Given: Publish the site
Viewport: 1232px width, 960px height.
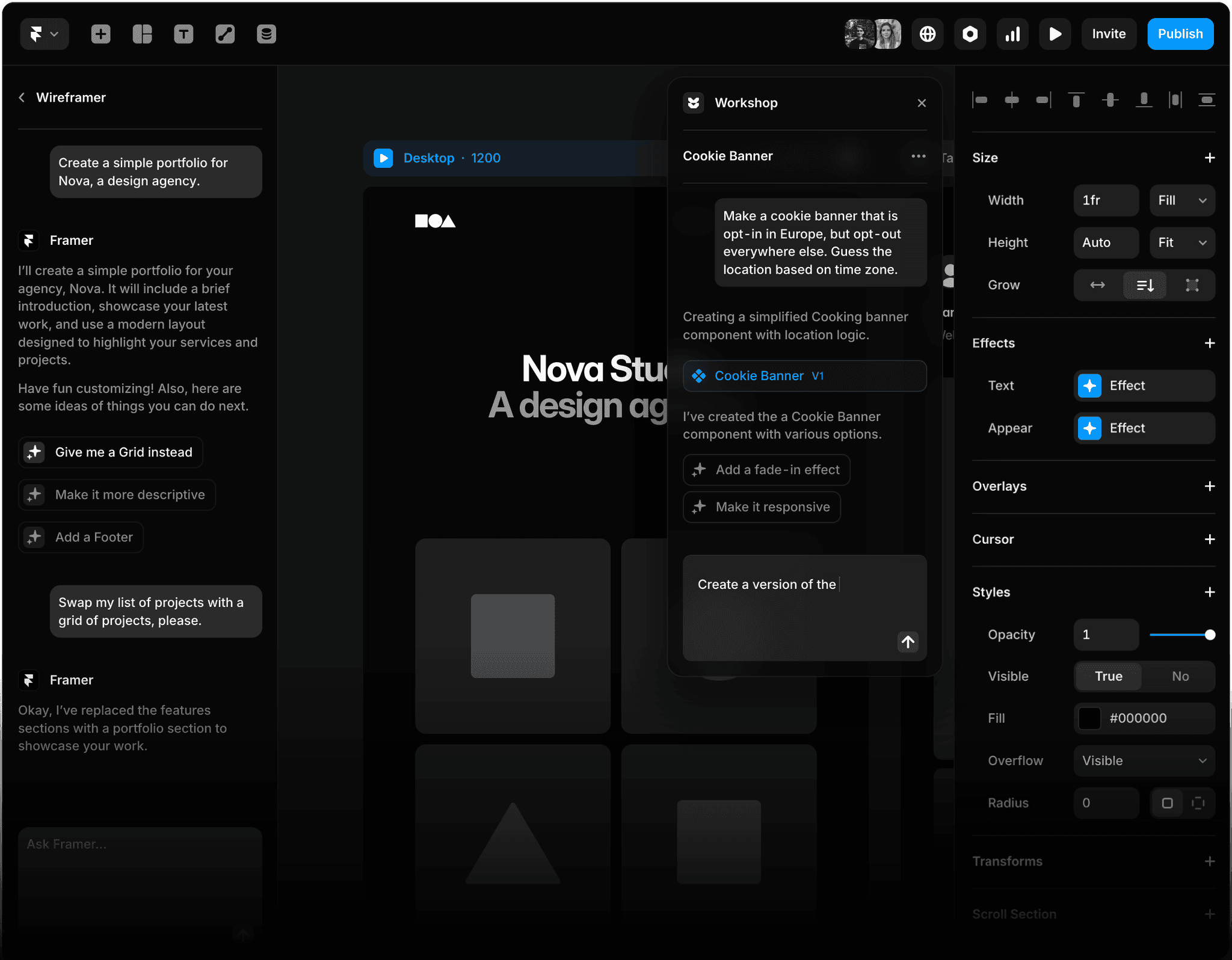Looking at the screenshot, I should 1180,34.
